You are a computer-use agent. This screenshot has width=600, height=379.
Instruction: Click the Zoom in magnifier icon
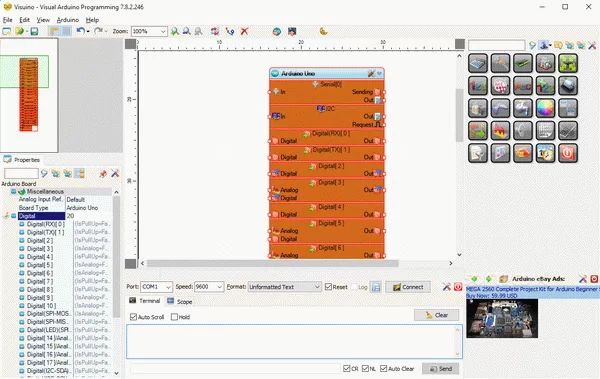(x=175, y=31)
